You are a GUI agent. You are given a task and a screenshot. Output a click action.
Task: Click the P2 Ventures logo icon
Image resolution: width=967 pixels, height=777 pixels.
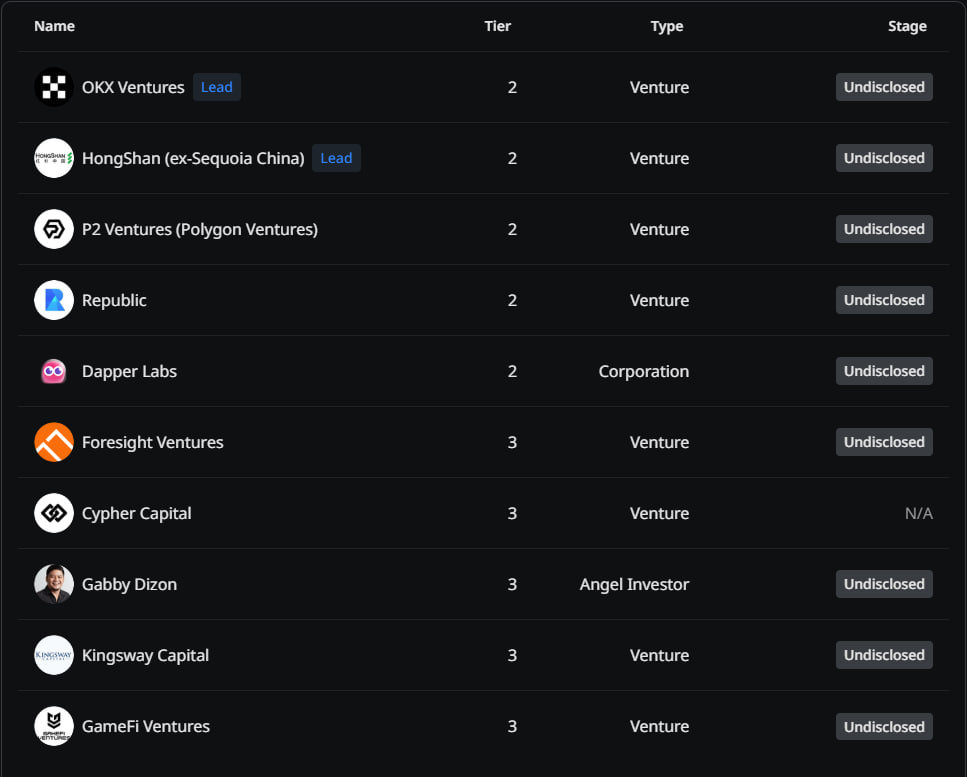[x=54, y=230]
